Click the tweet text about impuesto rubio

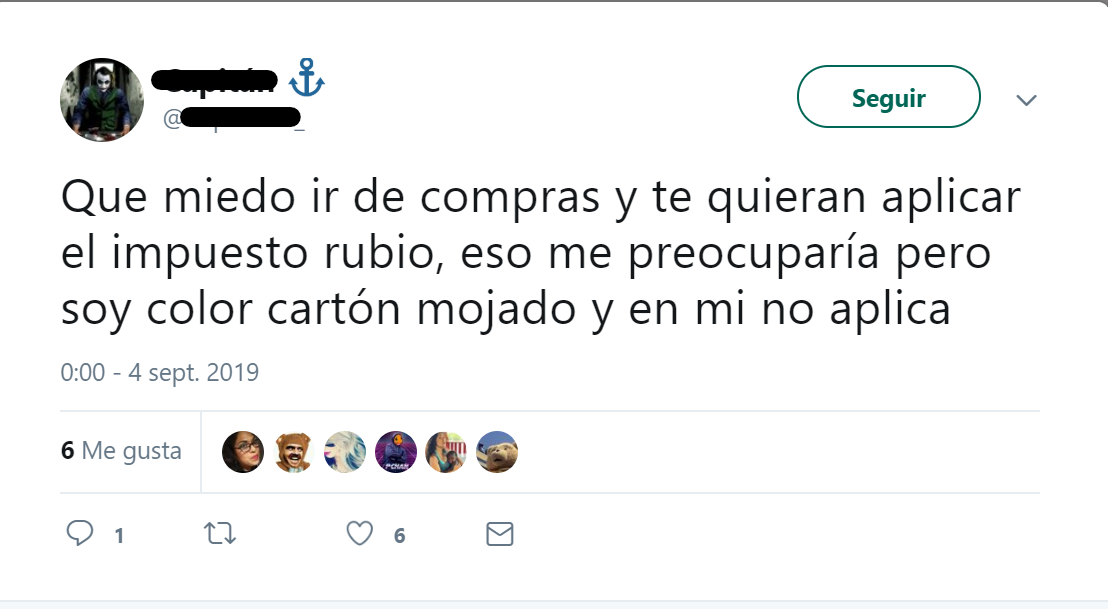pyautogui.click(x=541, y=253)
